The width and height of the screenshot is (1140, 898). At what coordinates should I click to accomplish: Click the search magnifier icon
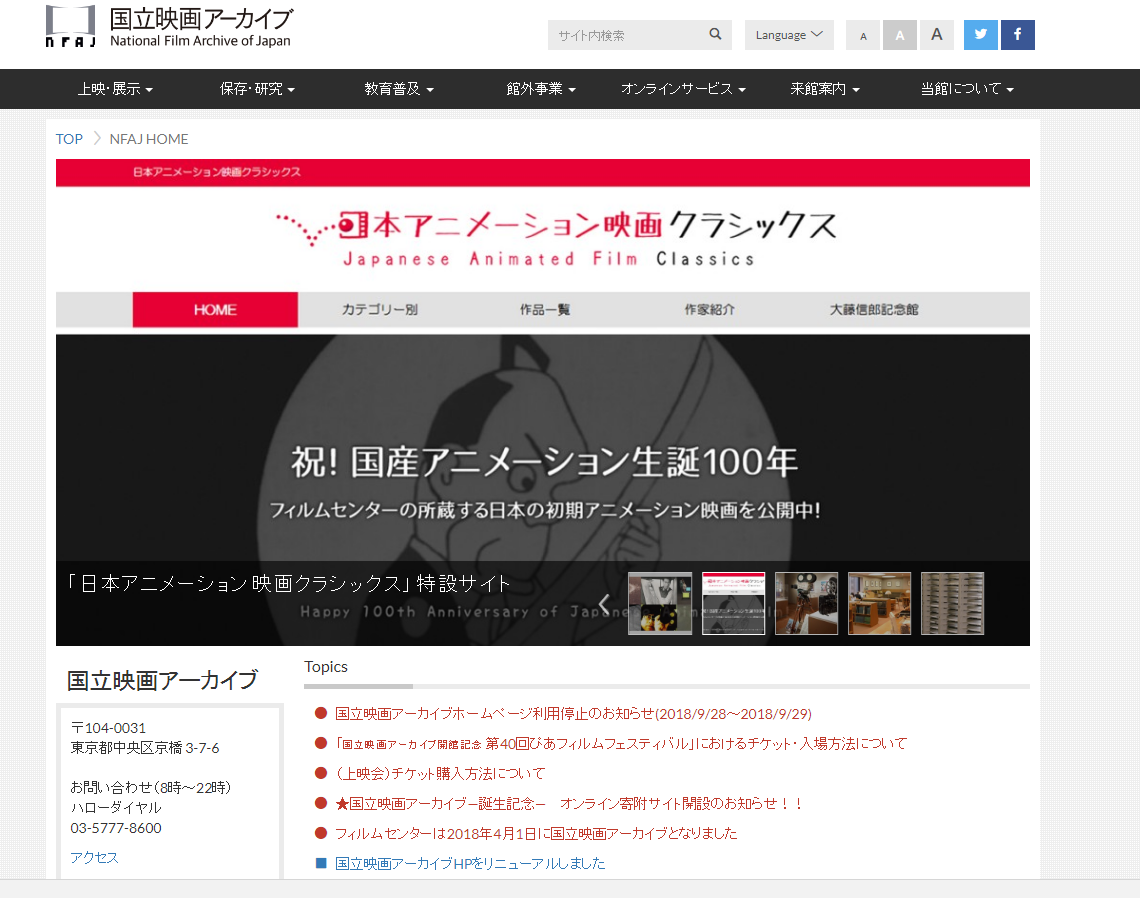tap(715, 34)
